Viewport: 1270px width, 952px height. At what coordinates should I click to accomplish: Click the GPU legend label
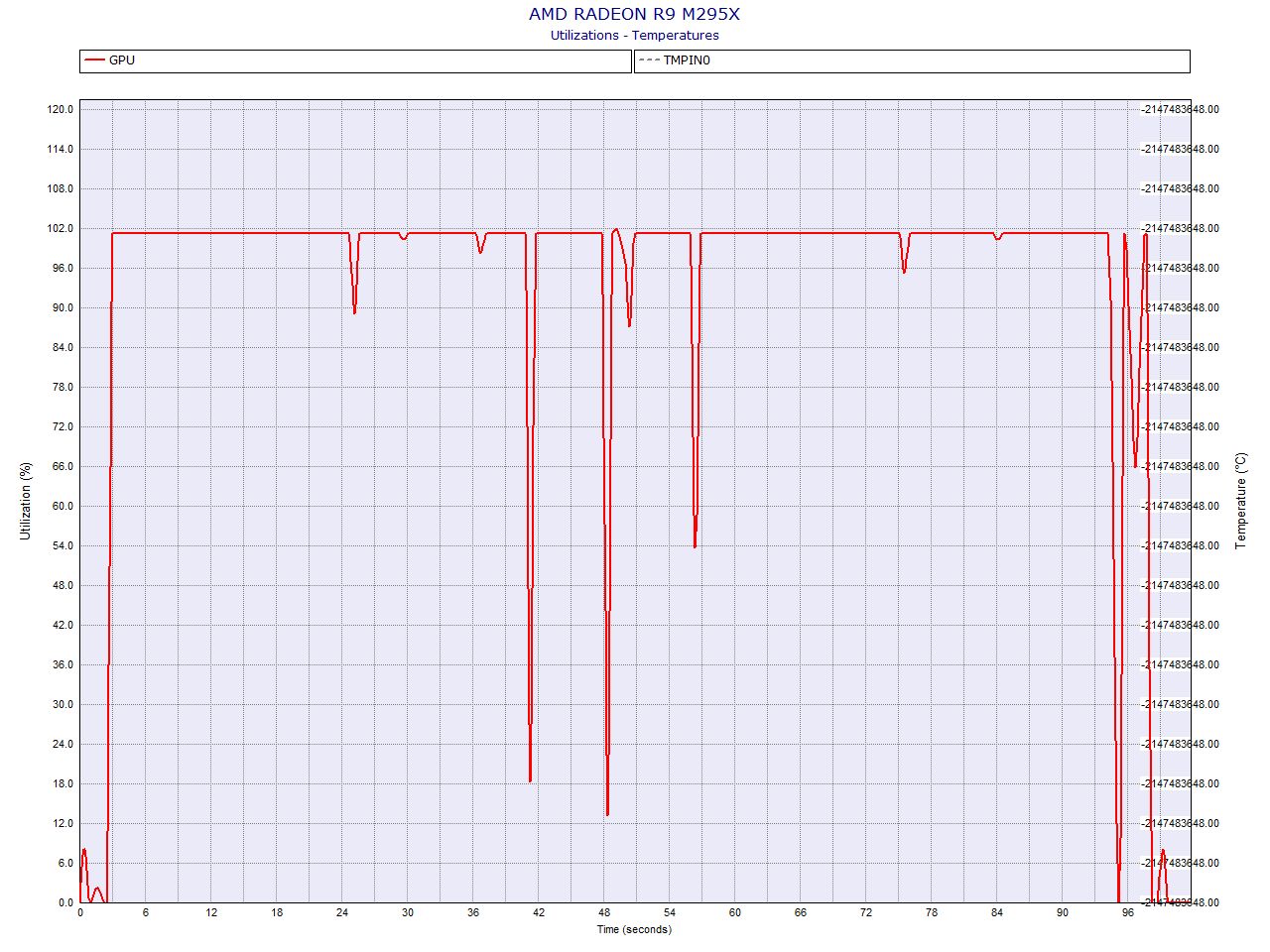pyautogui.click(x=122, y=60)
